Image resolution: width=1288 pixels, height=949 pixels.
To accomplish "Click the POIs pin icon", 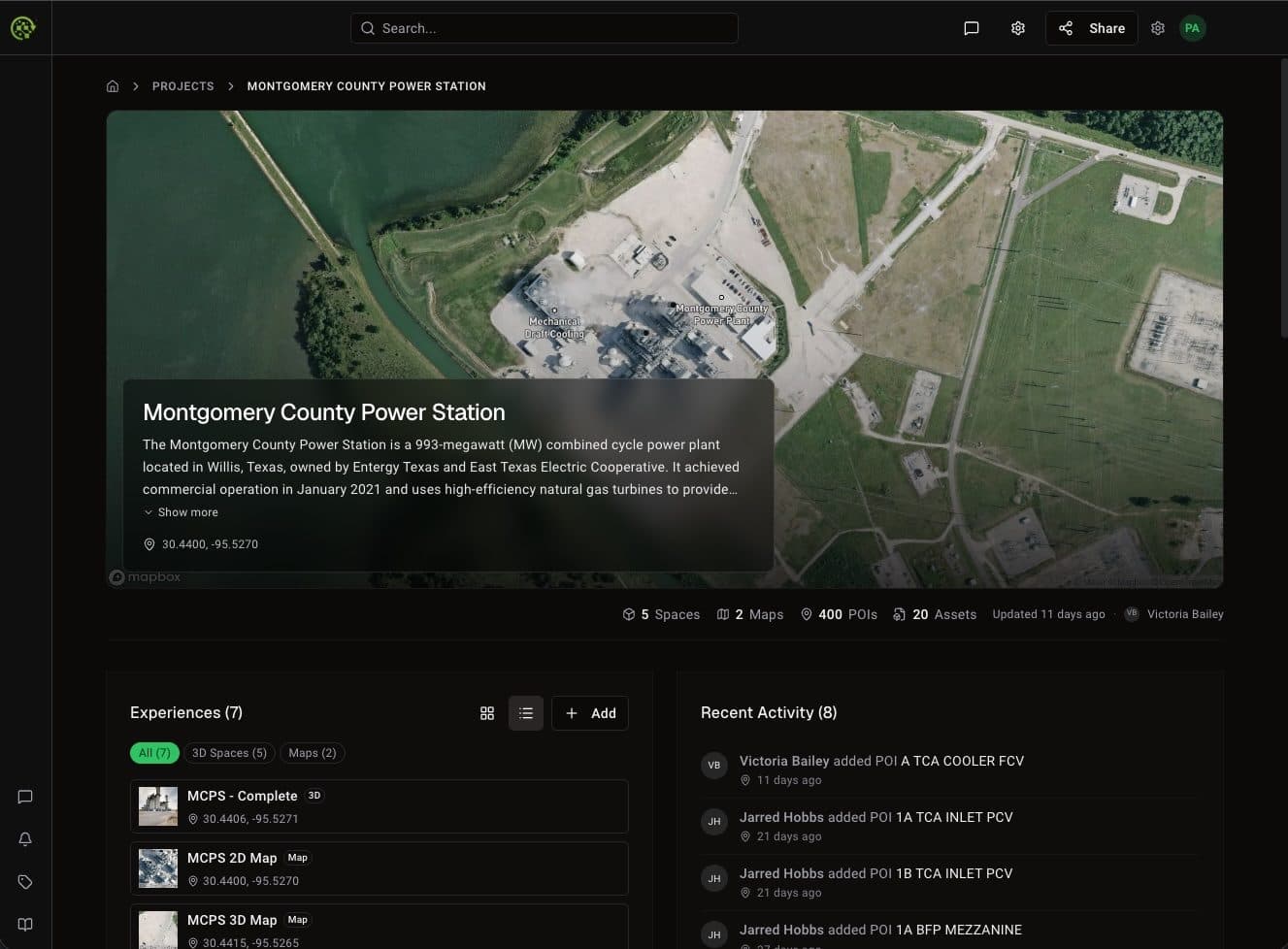I will click(x=807, y=614).
